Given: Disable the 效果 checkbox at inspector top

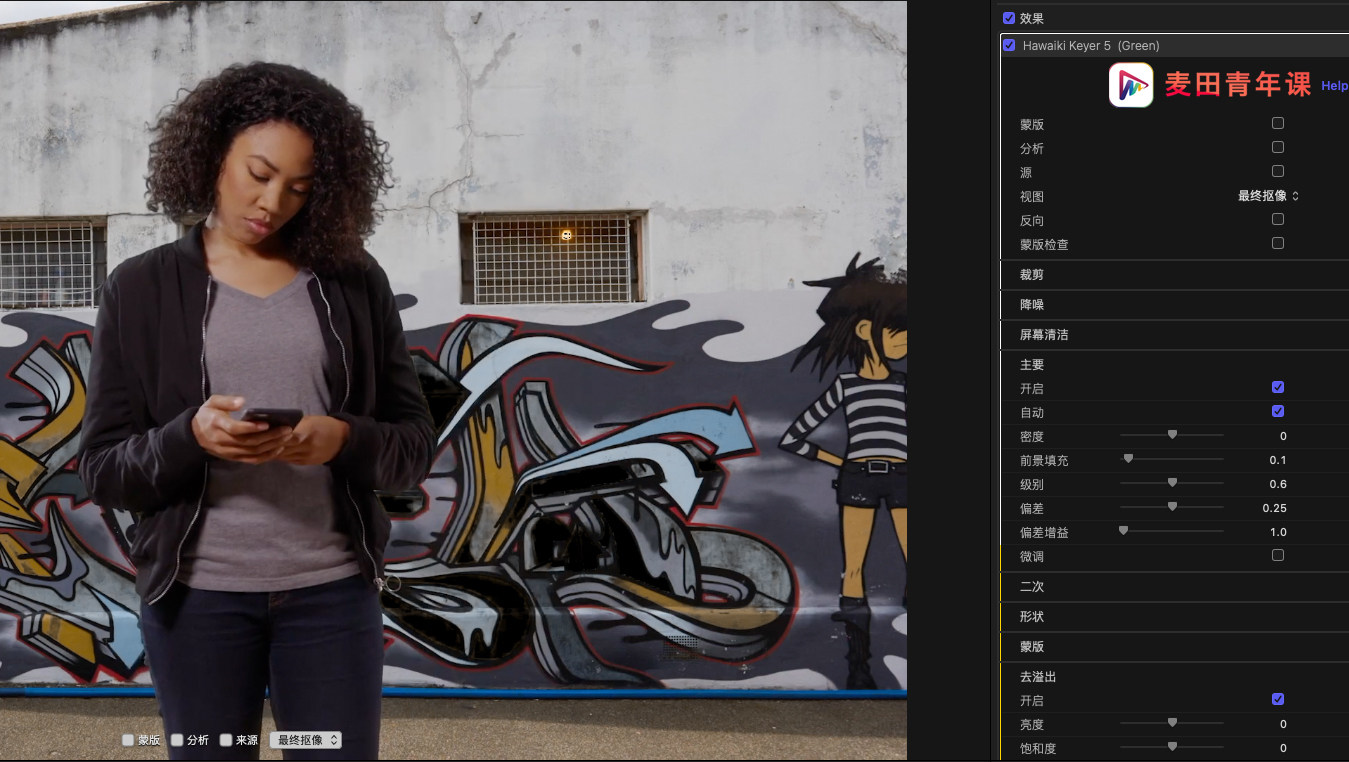Looking at the screenshot, I should (1009, 18).
